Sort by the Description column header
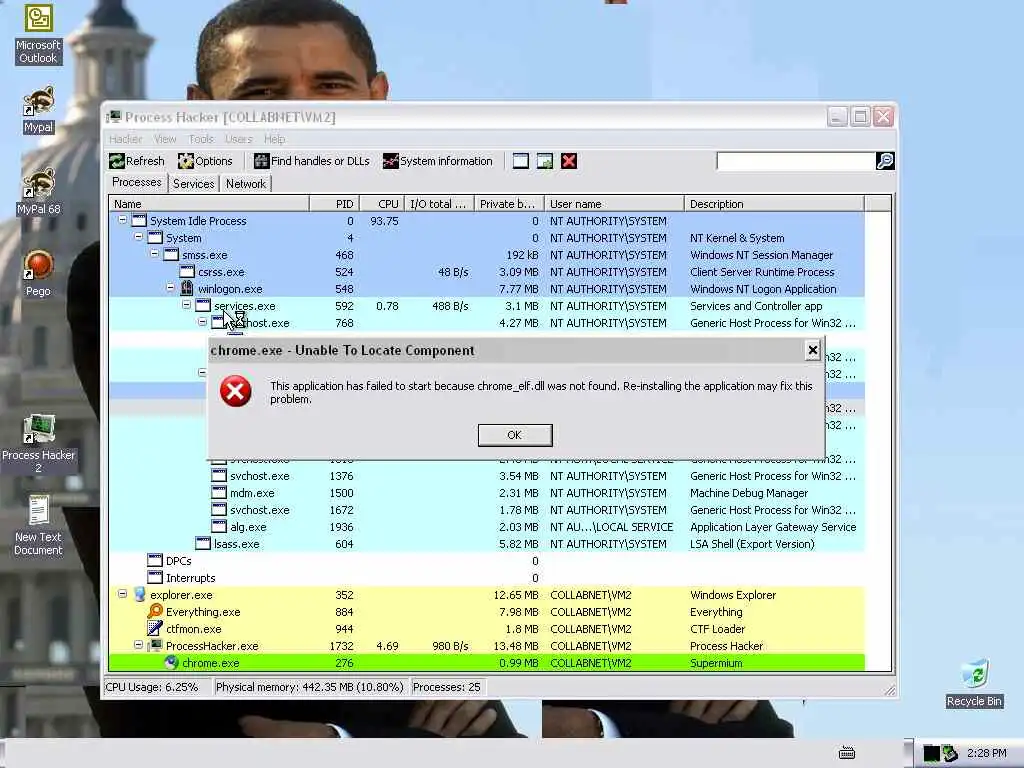 coord(775,204)
